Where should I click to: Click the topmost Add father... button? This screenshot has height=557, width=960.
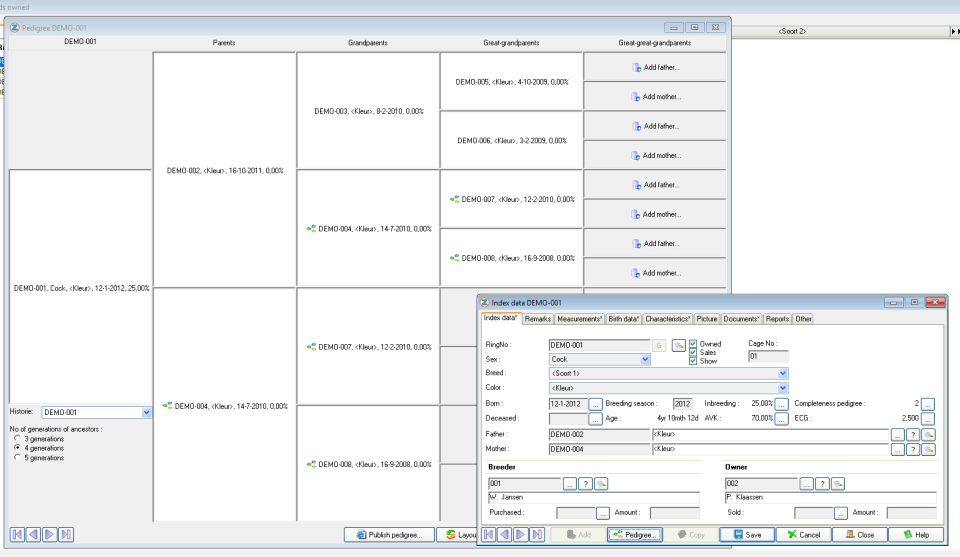tap(654, 67)
